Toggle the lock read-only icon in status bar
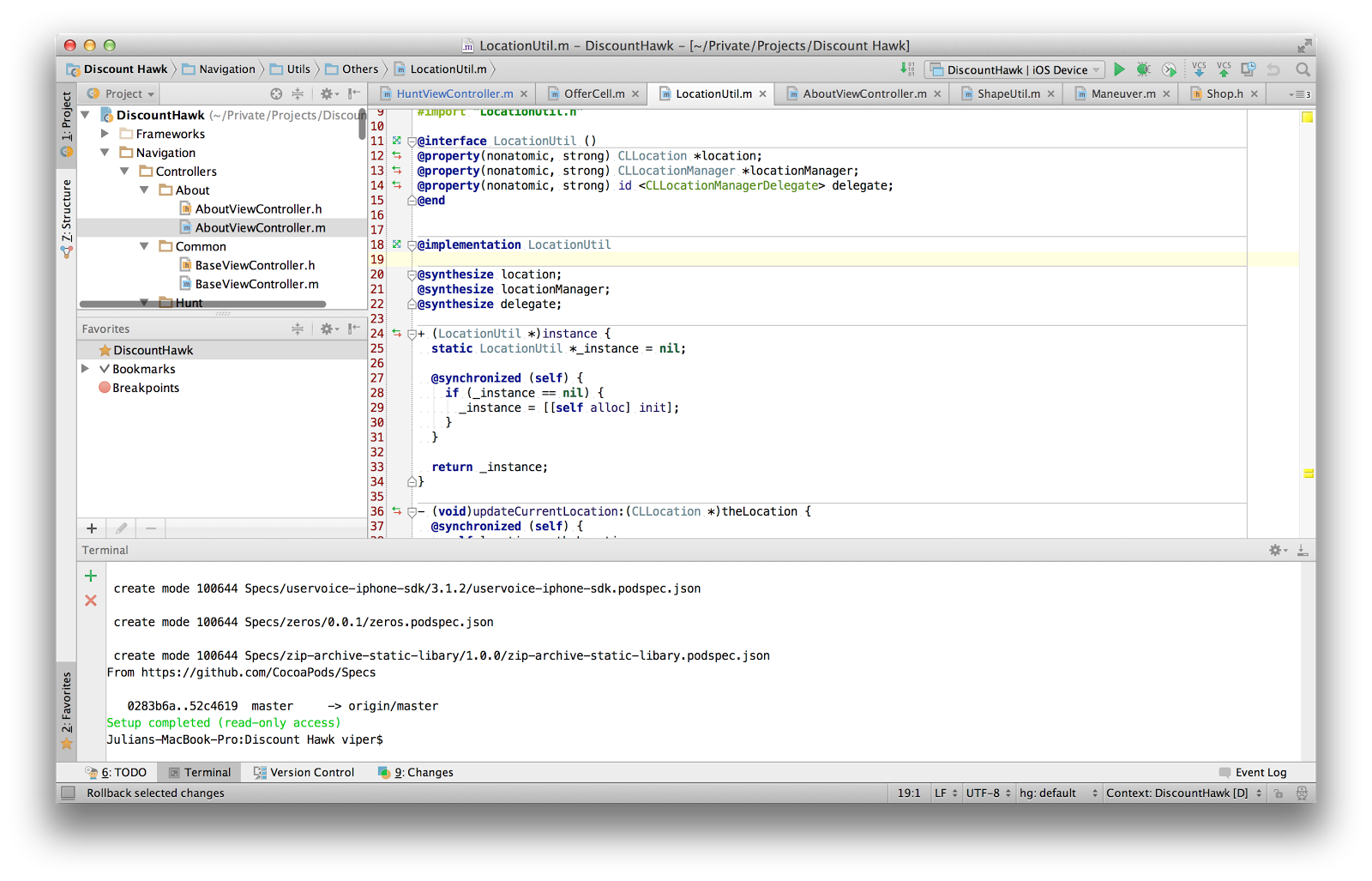 point(1279,794)
